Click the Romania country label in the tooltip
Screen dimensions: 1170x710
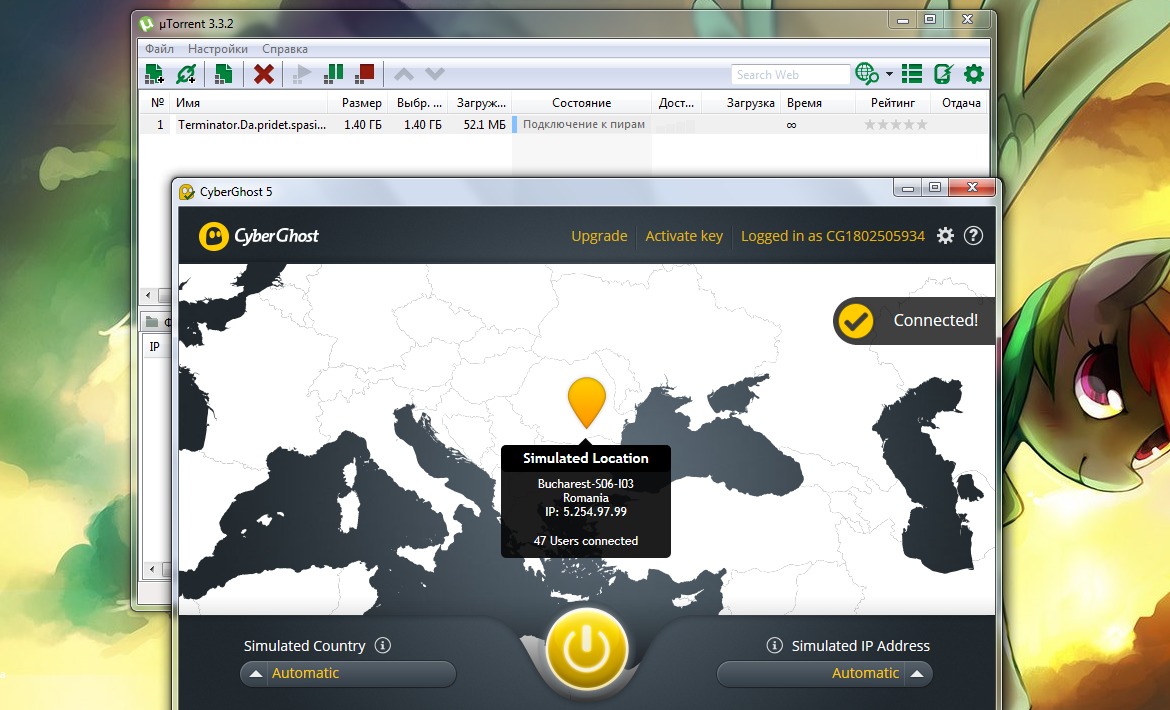(x=586, y=497)
